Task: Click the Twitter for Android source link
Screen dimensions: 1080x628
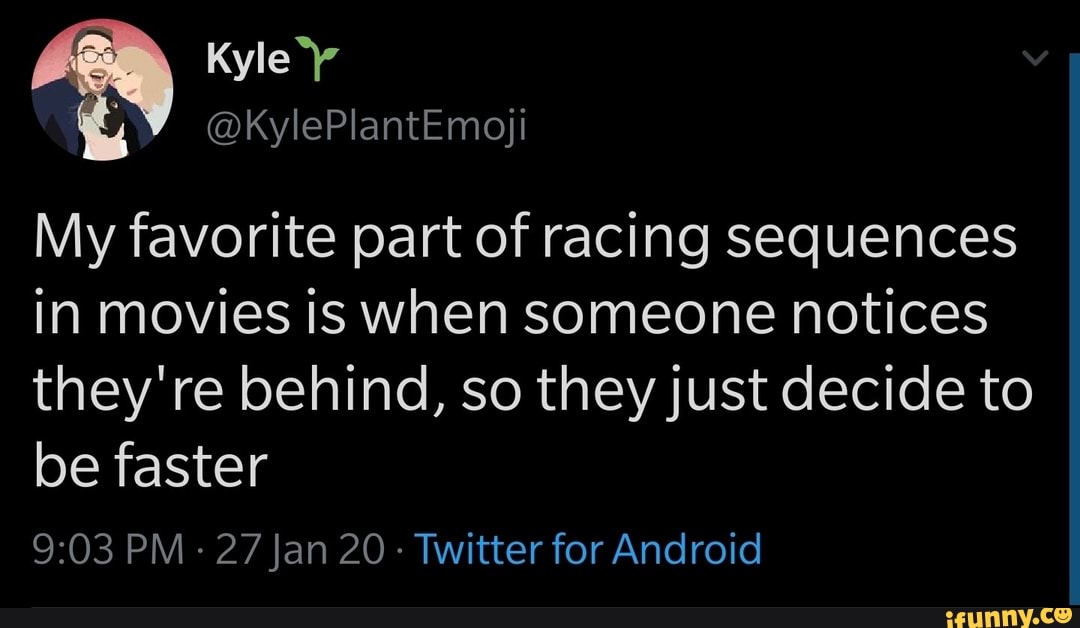Action: click(x=587, y=549)
